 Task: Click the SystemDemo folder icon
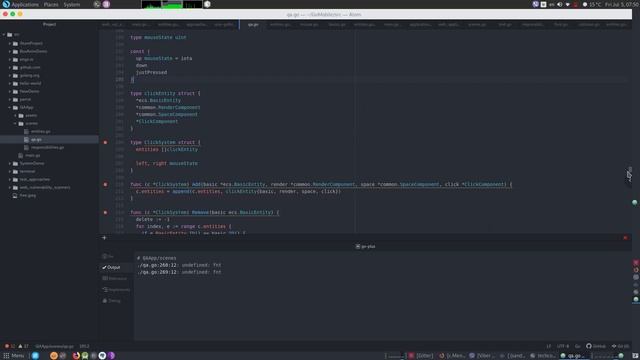15,163
